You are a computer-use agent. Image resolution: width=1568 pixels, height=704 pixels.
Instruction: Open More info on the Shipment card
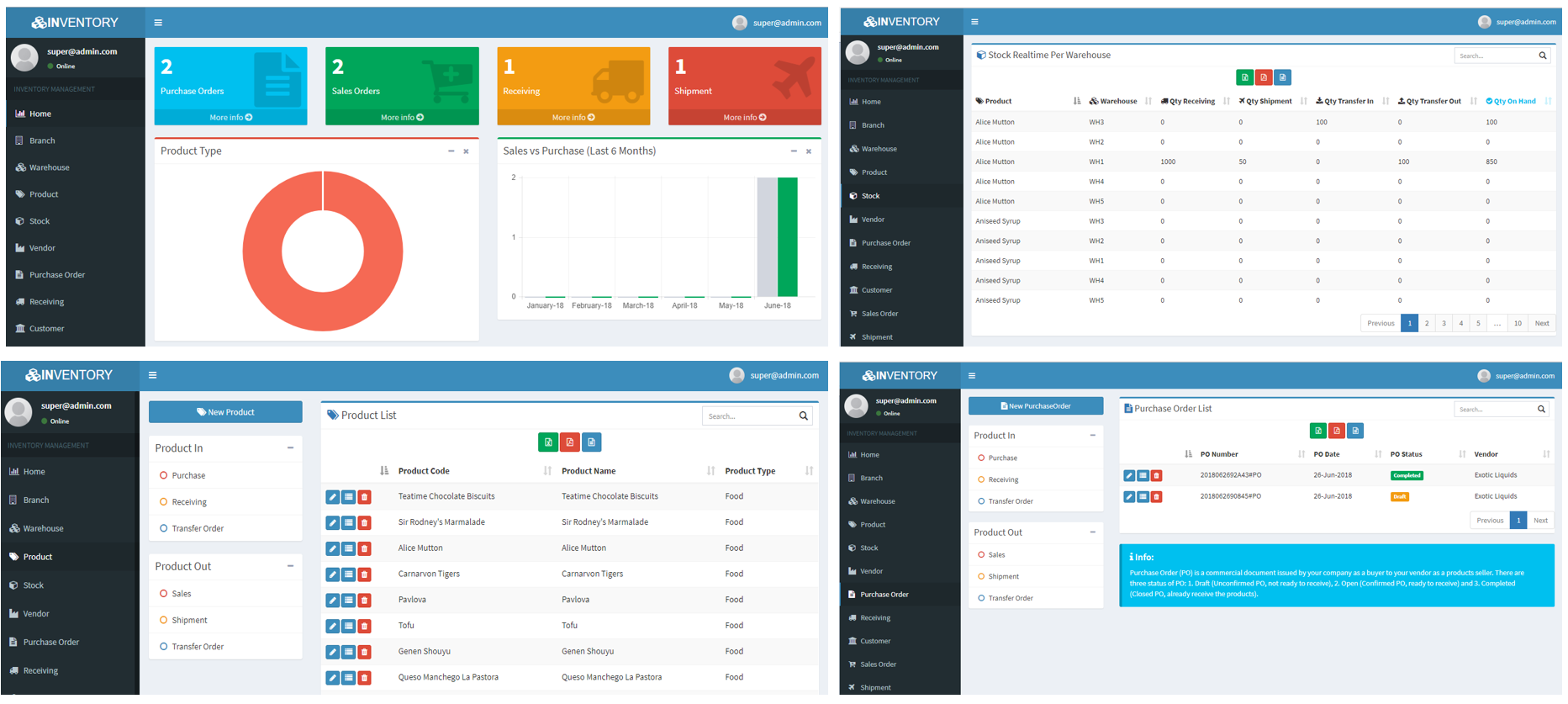[x=744, y=118]
